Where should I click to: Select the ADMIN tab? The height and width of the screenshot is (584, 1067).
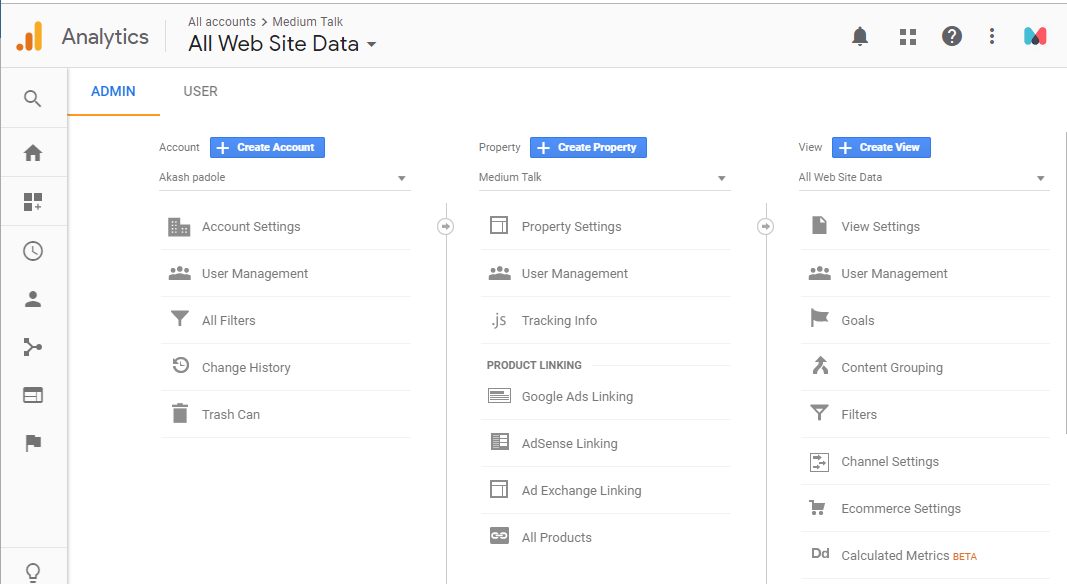click(x=113, y=91)
